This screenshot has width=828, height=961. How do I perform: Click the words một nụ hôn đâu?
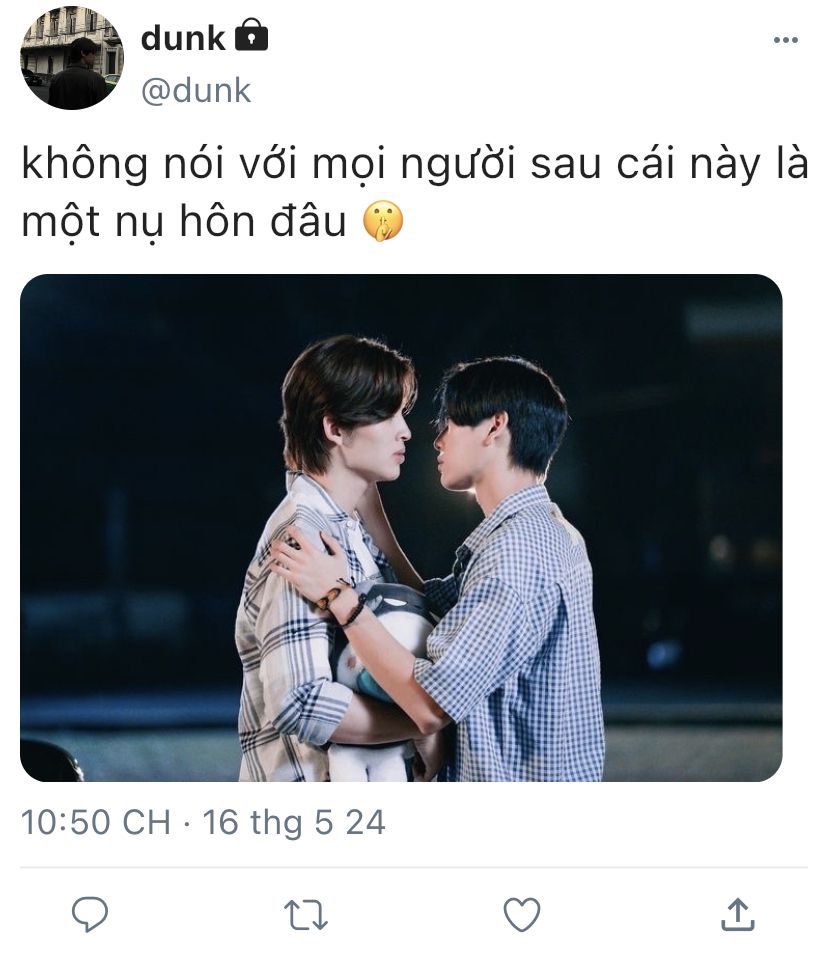click(x=184, y=222)
